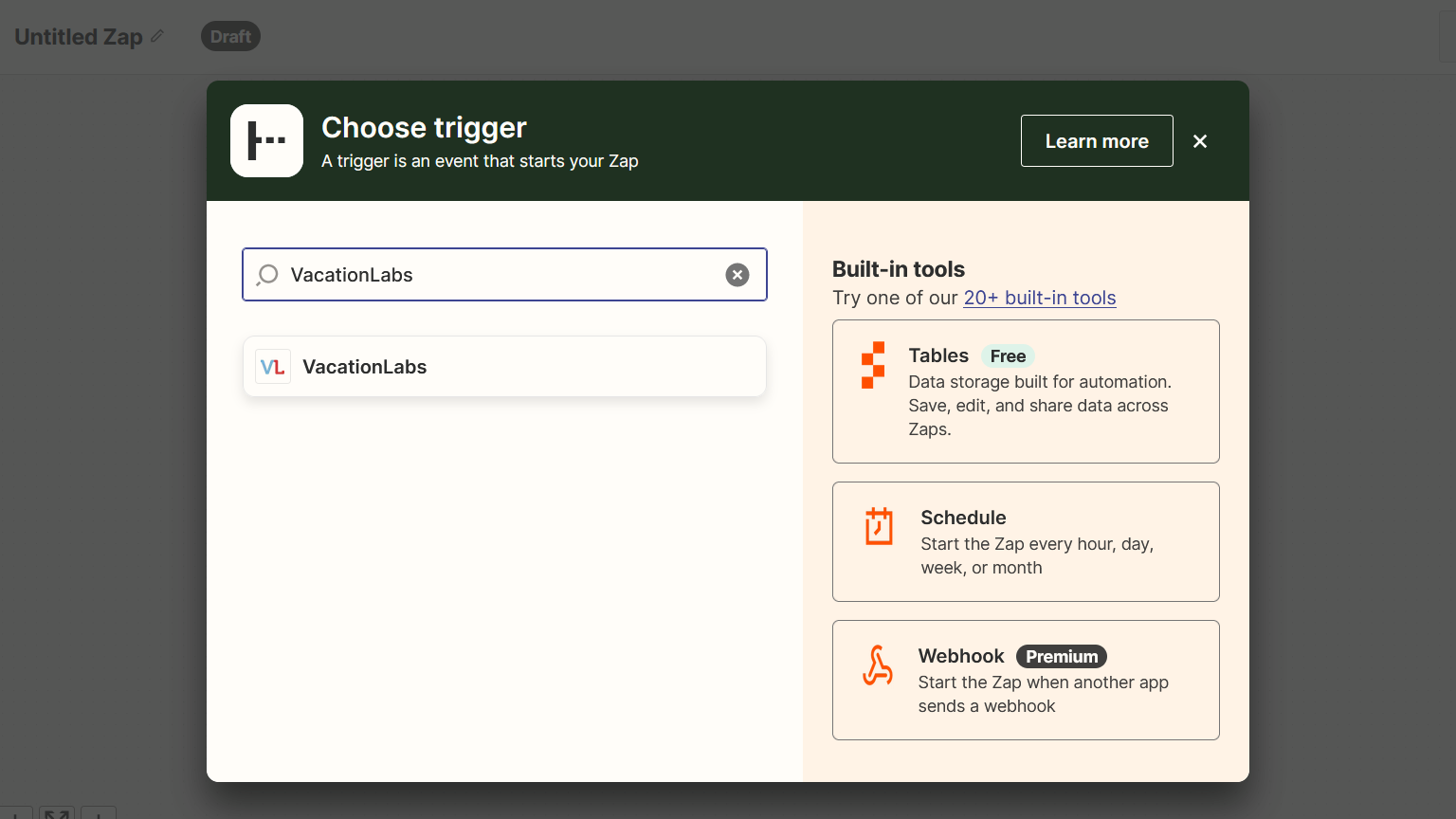Screen dimensions: 1456x819
Task: Select VacationLabs from the search results
Action: 504,367
